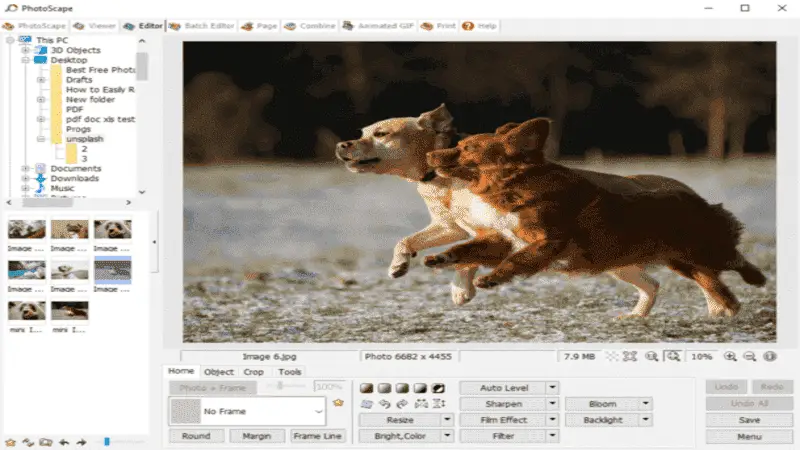
Task: Click the Frame Line button
Action: (x=317, y=436)
